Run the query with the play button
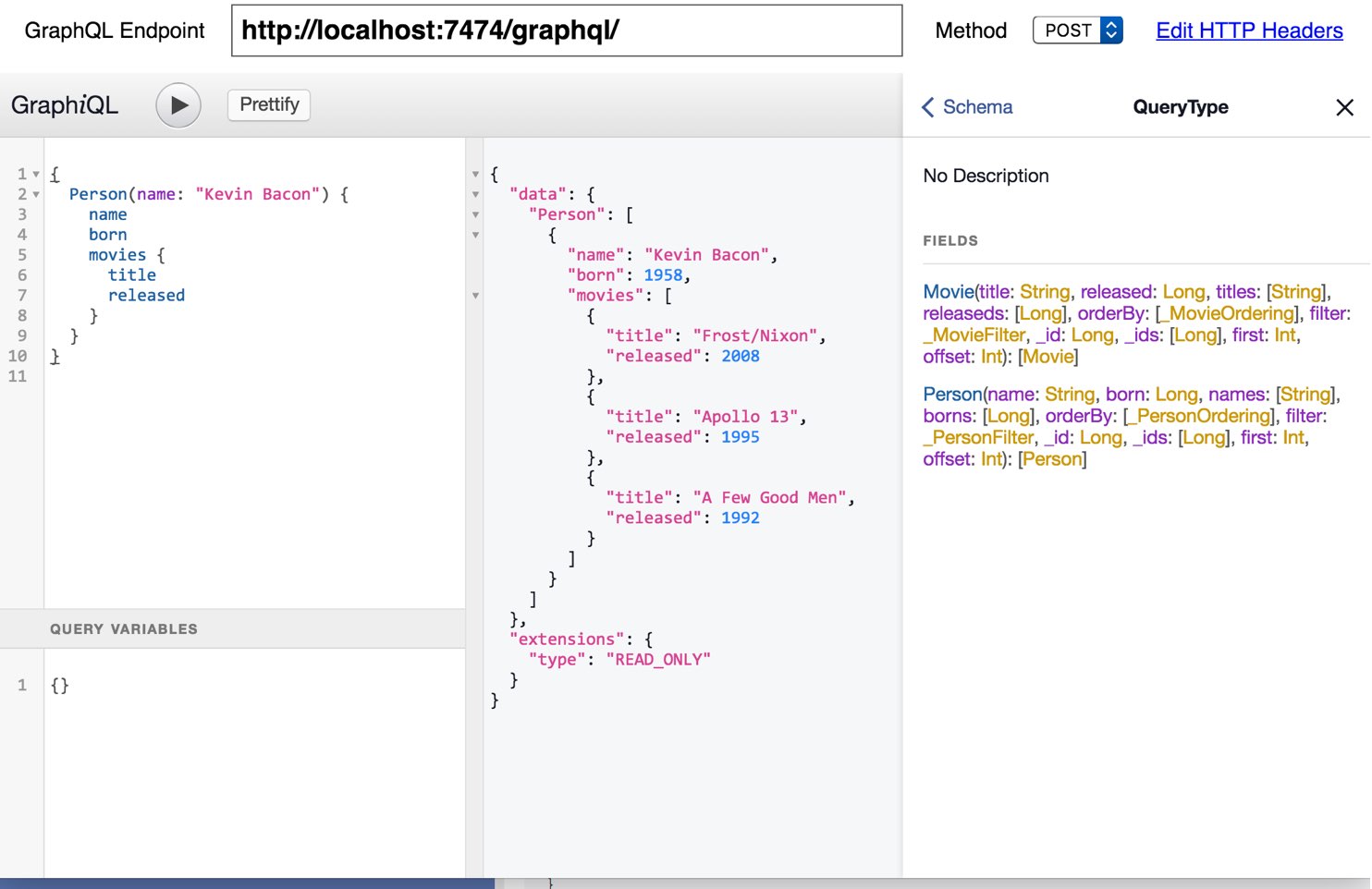Viewport: 1372px width, 889px height. [178, 105]
